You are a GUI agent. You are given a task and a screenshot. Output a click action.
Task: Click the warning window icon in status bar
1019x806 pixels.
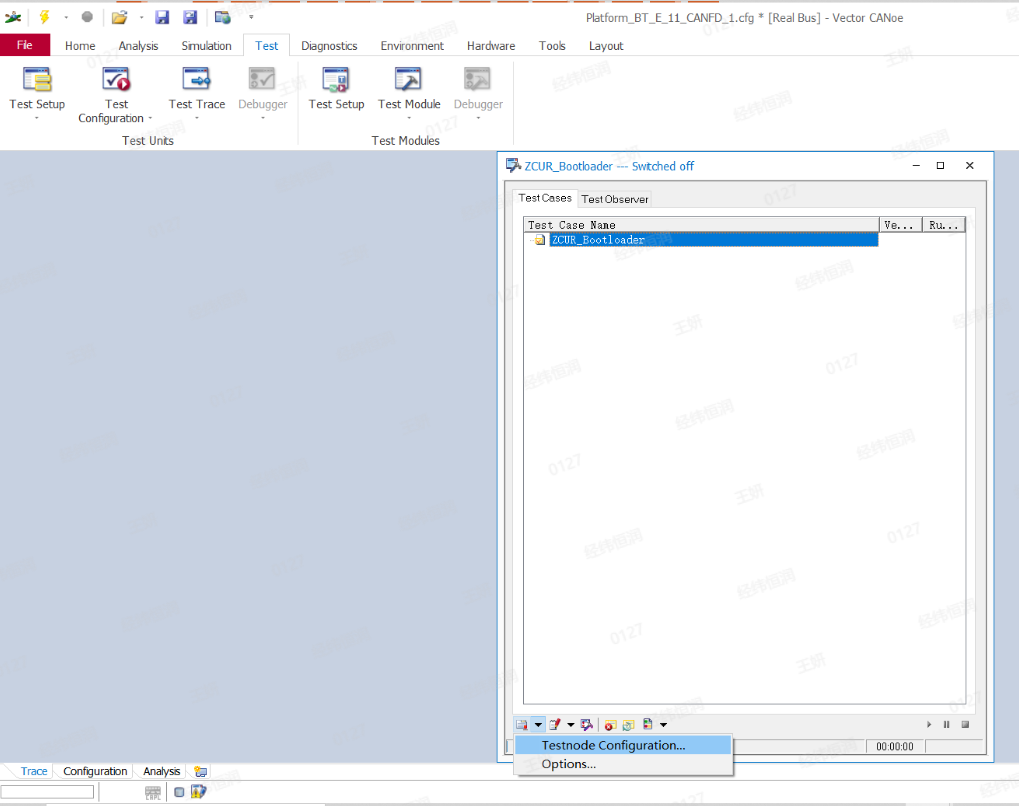(198, 791)
